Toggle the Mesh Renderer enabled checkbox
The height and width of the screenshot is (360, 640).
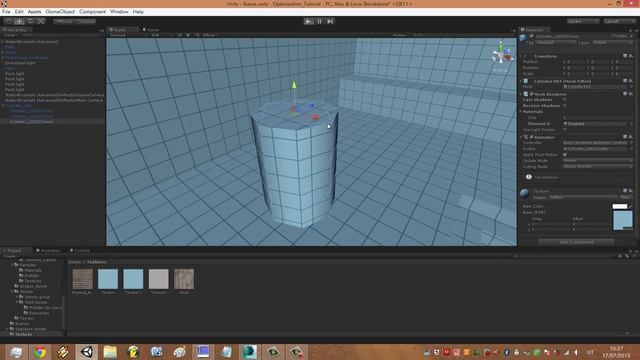tap(531, 94)
